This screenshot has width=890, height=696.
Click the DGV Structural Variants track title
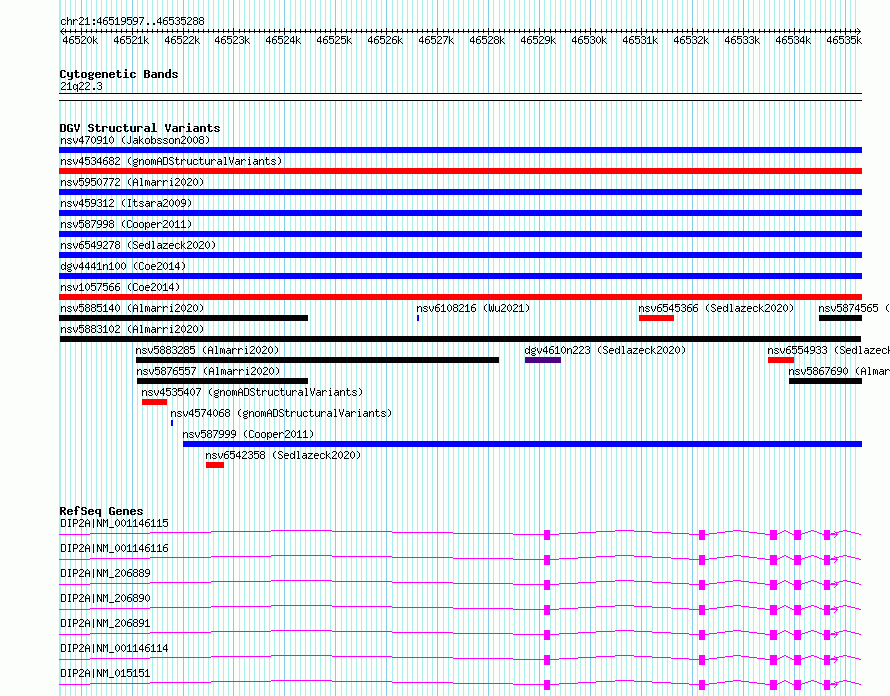[140, 128]
